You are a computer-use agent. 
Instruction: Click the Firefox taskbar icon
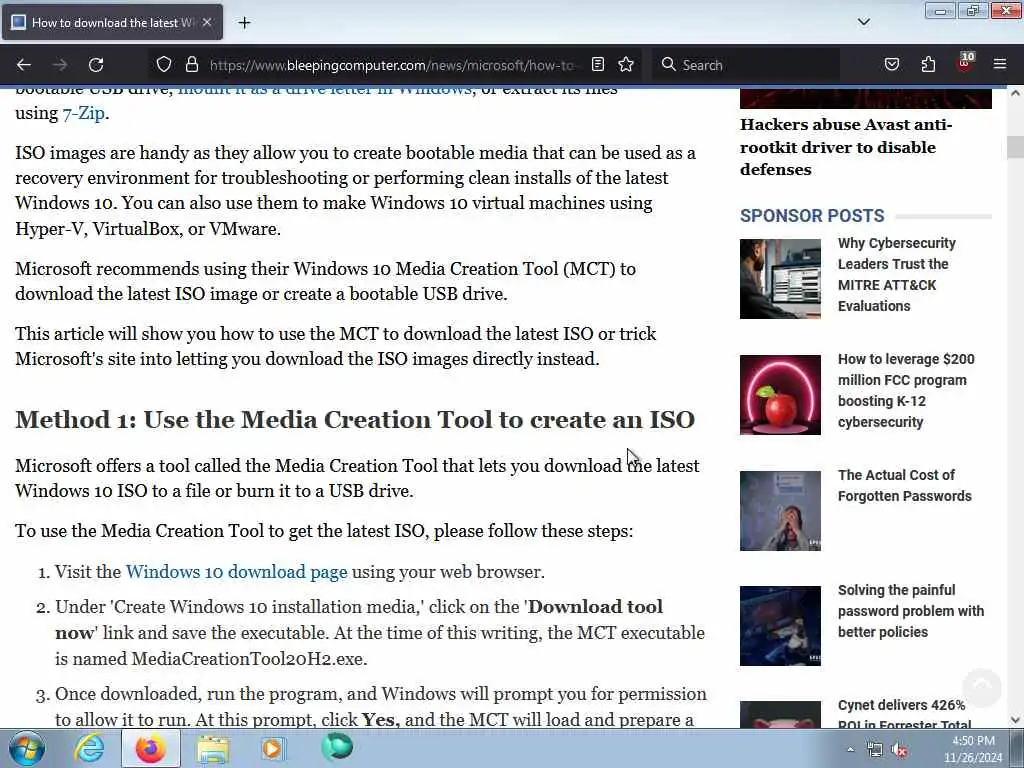point(151,748)
